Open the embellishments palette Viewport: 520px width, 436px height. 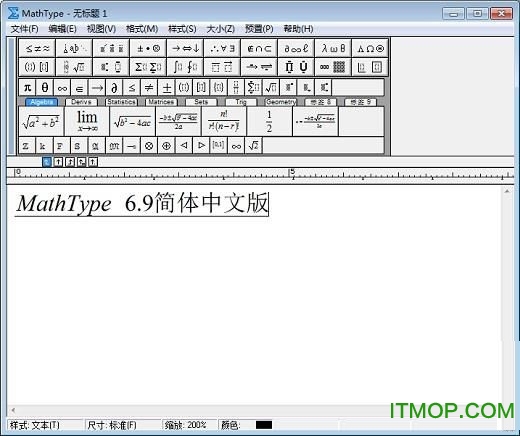click(x=111, y=49)
